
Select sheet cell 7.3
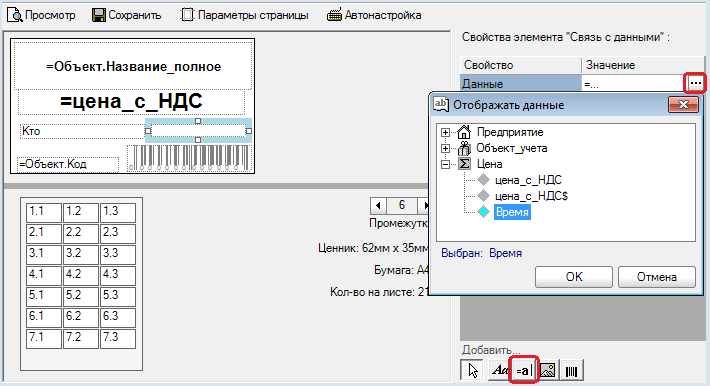118,338
